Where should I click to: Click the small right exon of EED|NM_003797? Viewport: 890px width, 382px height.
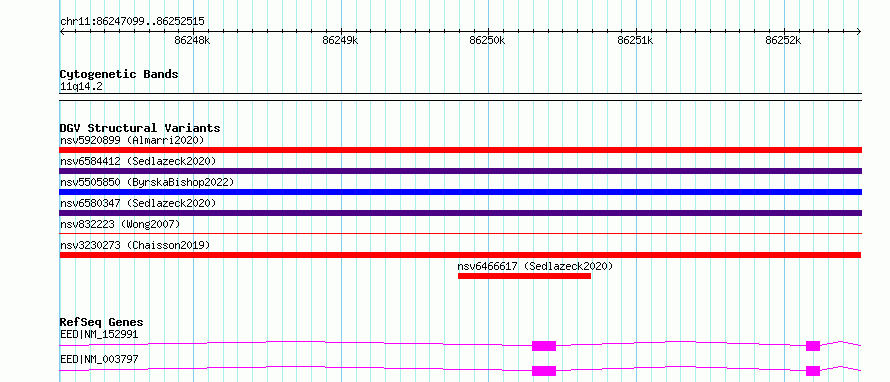[x=813, y=371]
